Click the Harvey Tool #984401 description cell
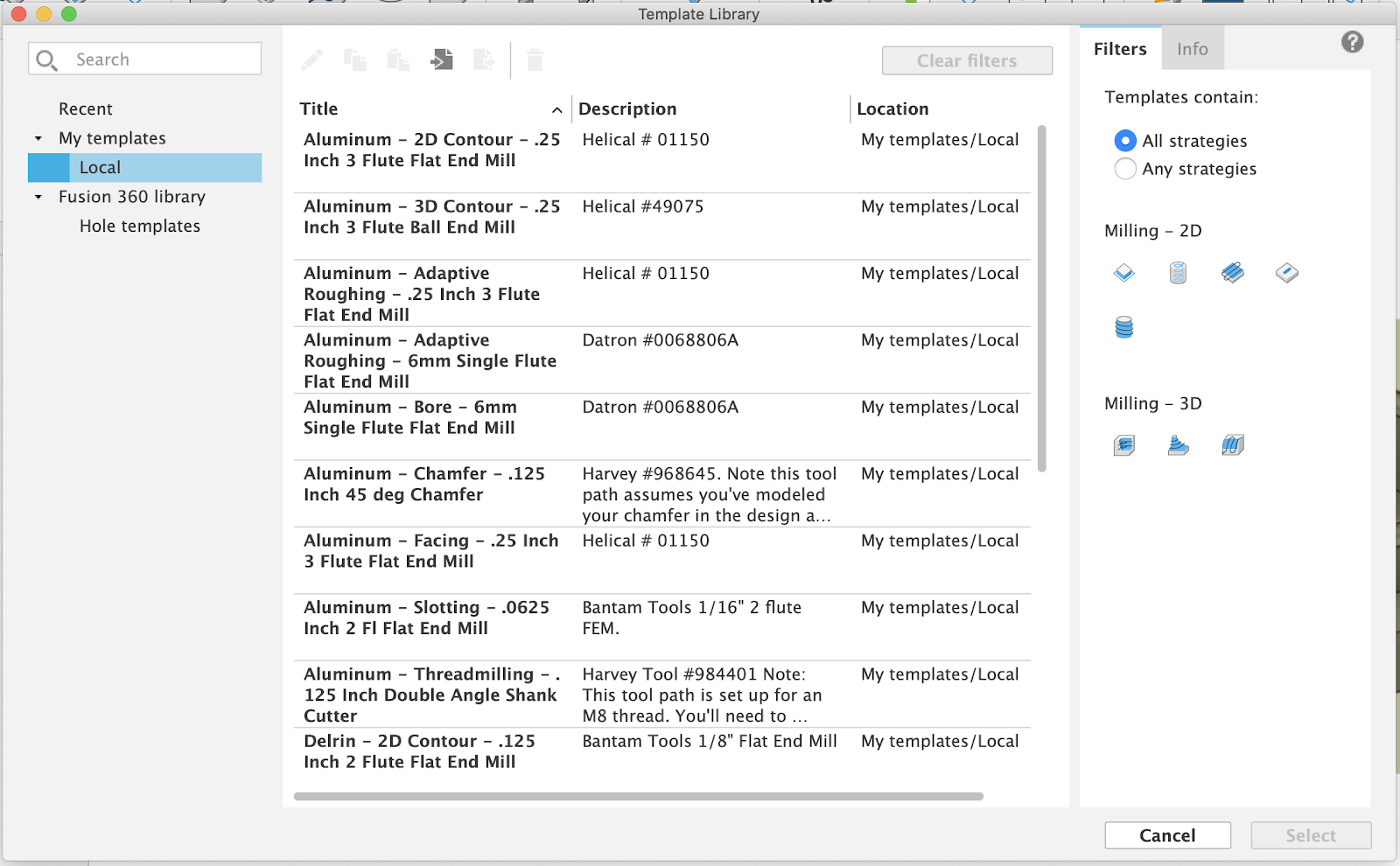The image size is (1400, 866). tap(702, 695)
